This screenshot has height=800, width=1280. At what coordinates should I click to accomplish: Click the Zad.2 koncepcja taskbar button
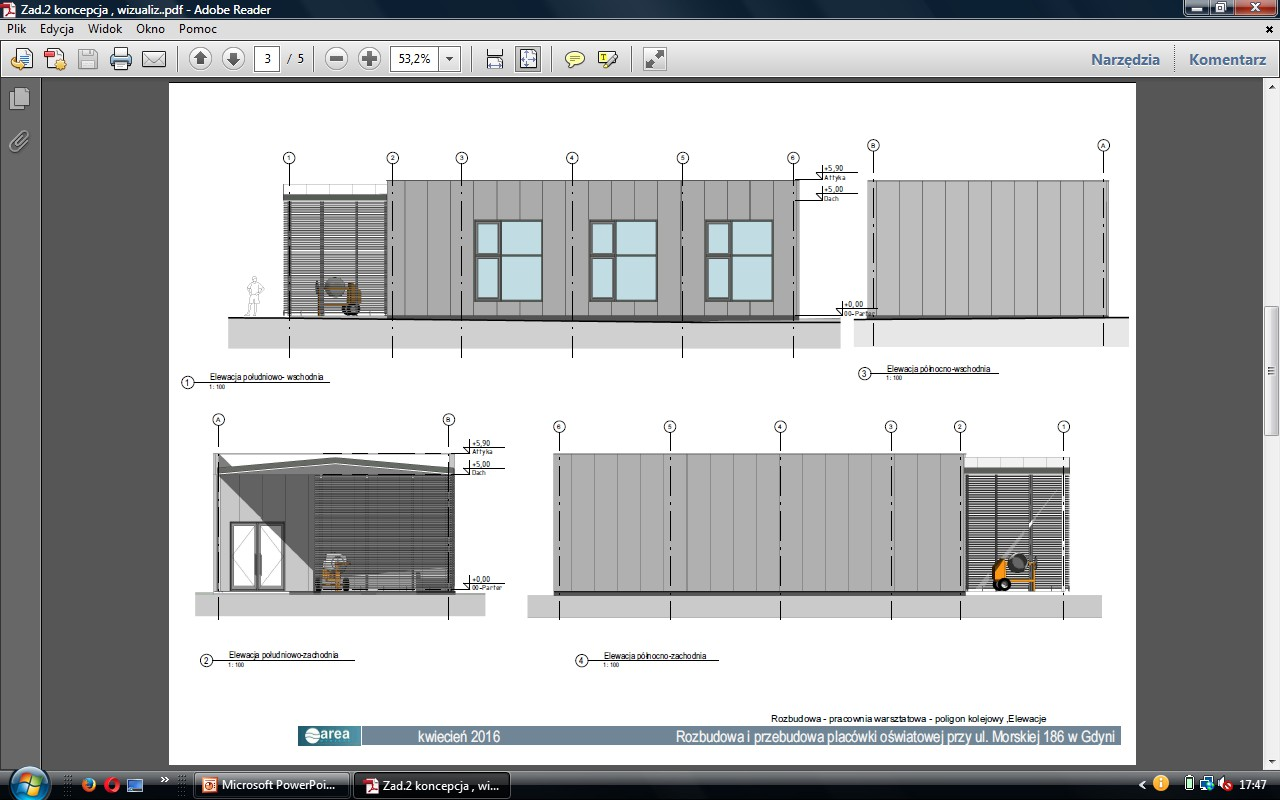click(433, 785)
